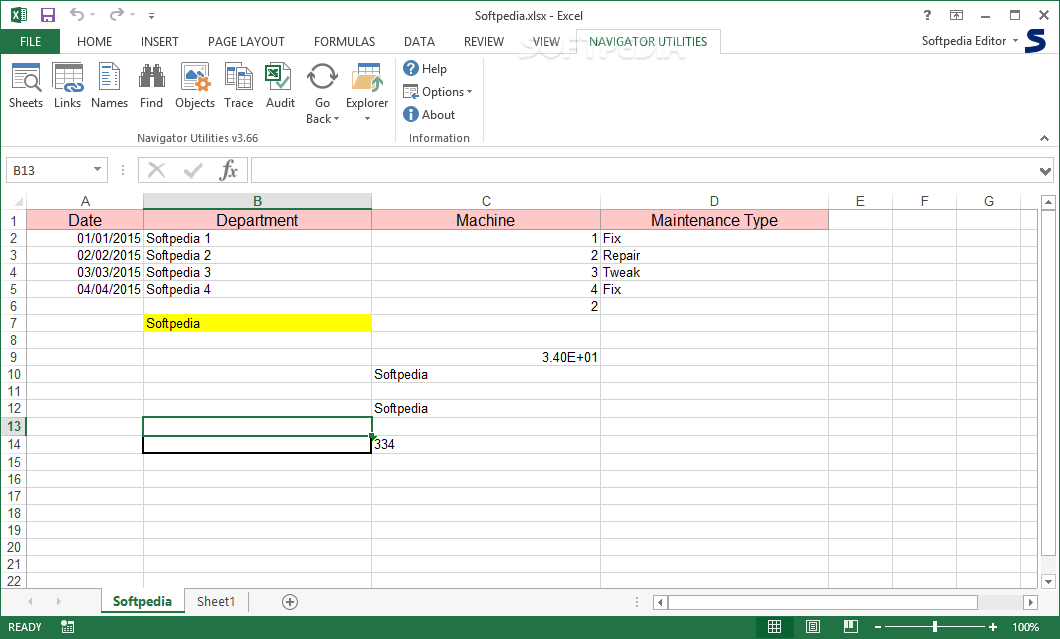
Task: Select the Sheet1 worksheet tab
Action: click(216, 601)
